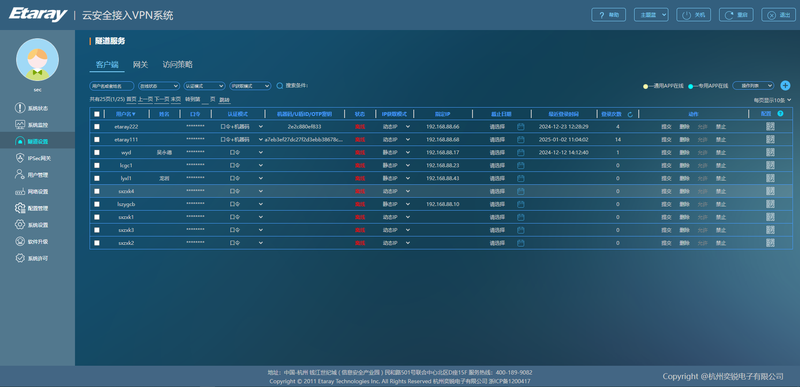Open the 在线状态 filter dropdown
Image resolution: width=800 pixels, height=387 pixels.
159,86
